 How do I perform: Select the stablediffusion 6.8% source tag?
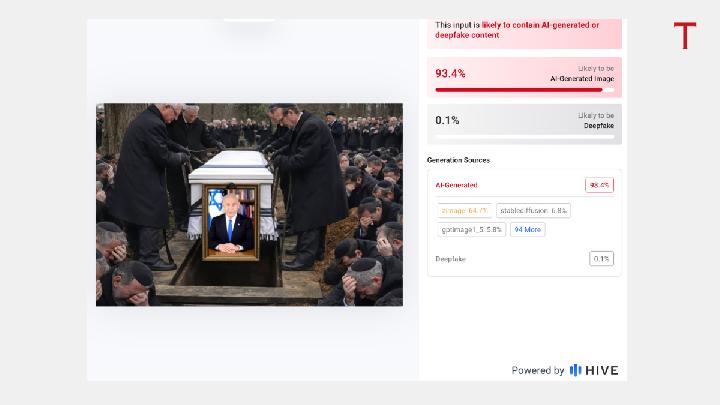point(533,210)
